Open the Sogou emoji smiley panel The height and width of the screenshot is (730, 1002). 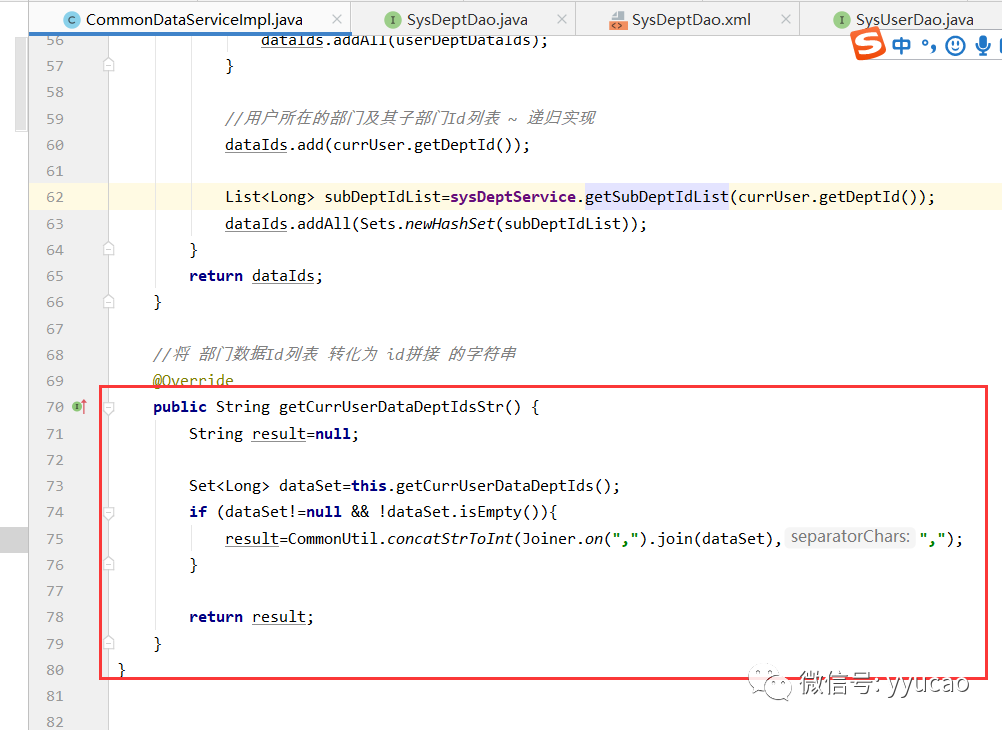coord(956,46)
